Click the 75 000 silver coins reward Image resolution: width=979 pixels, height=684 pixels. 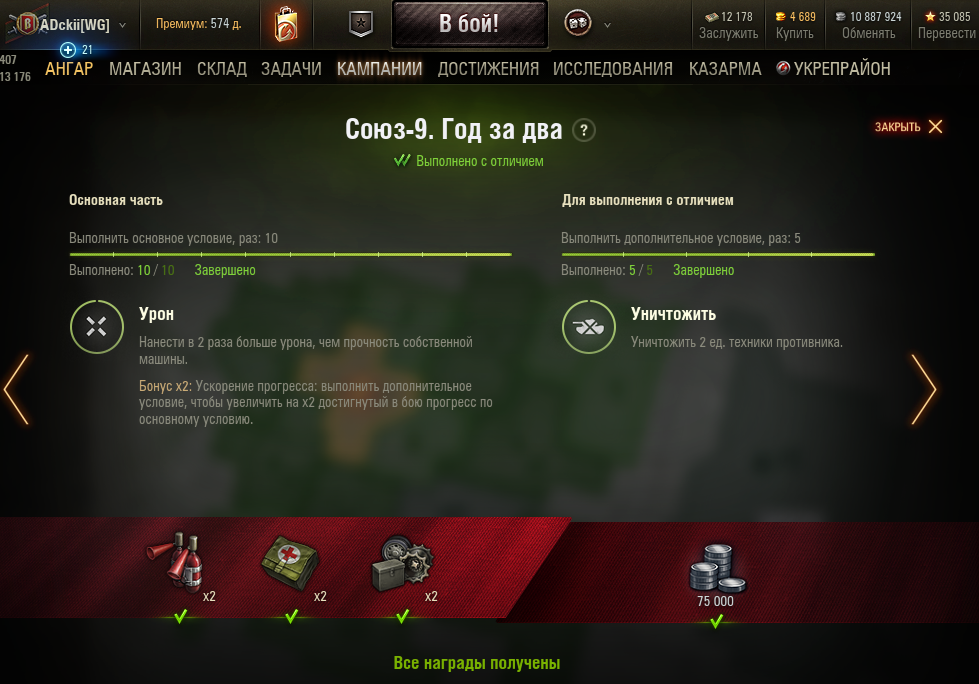[716, 575]
